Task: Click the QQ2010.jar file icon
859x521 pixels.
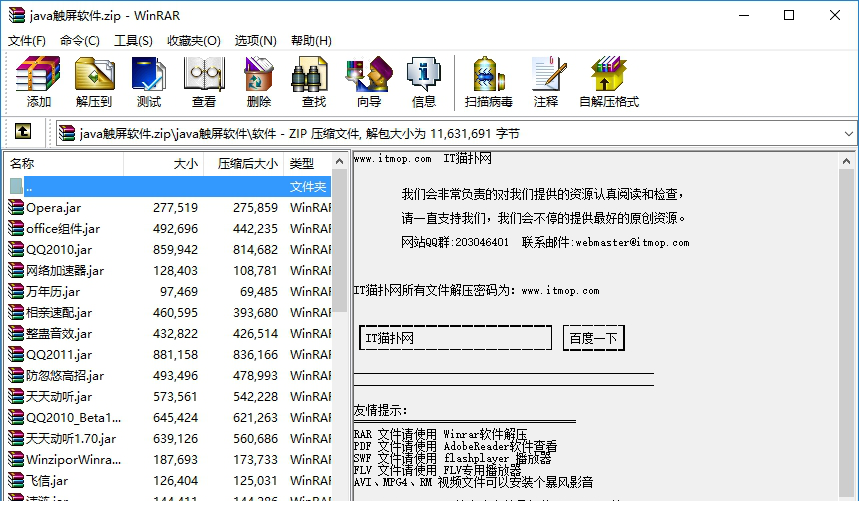Action: tap(16, 249)
